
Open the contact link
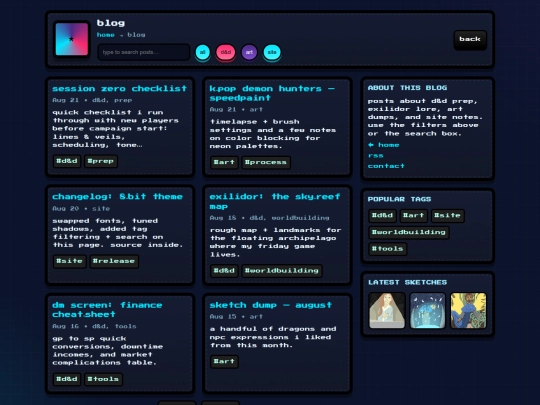(x=386, y=166)
